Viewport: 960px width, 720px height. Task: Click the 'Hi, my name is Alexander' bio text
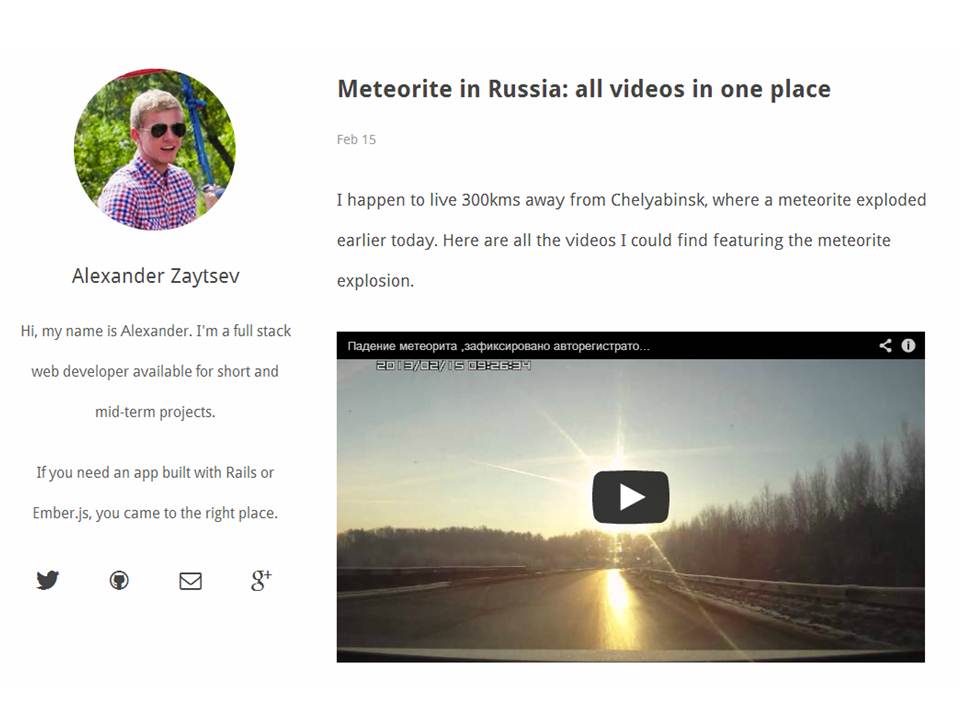tap(156, 371)
